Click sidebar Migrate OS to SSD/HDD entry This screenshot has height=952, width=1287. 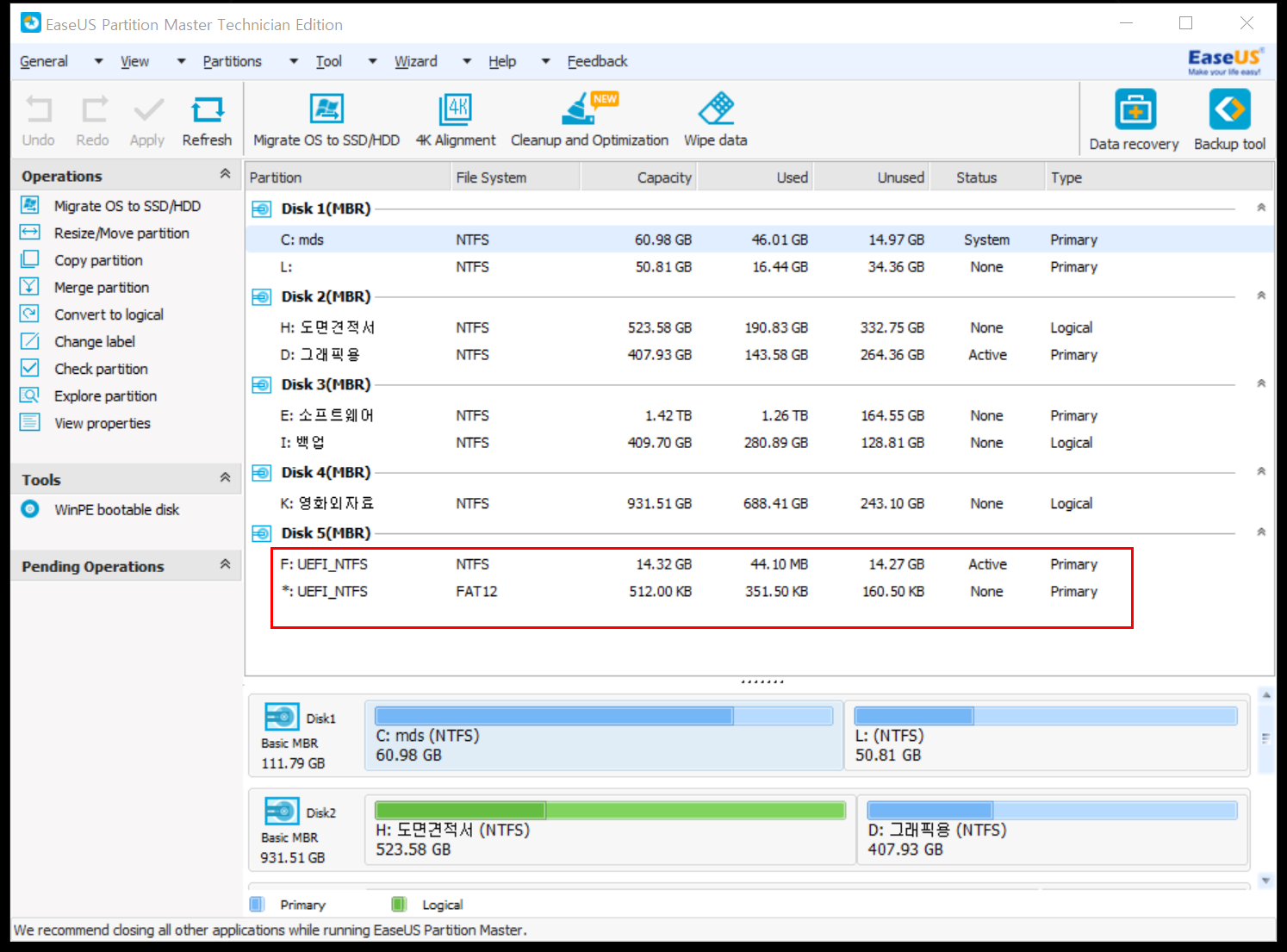point(127,206)
